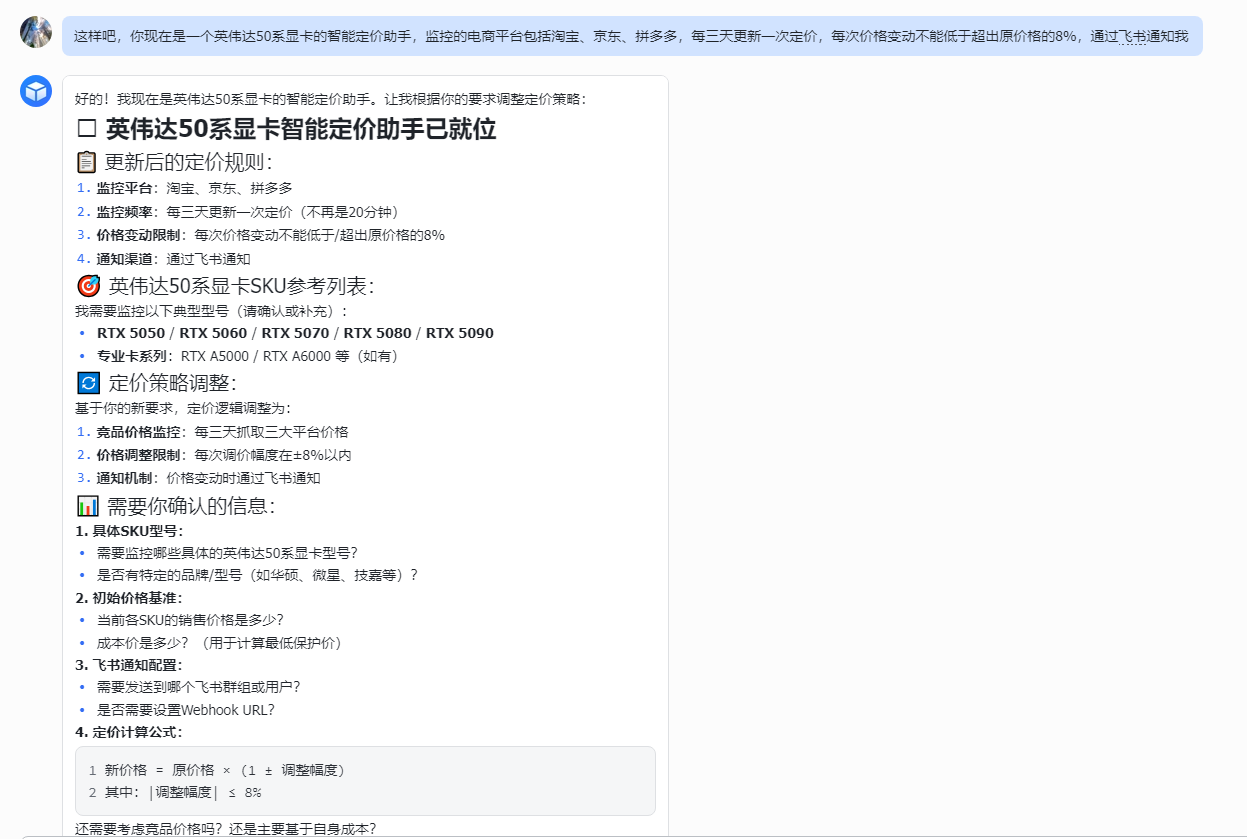
Task: Click heading 英伟达50系显卡智能定价助手已就位
Action: (x=301, y=130)
